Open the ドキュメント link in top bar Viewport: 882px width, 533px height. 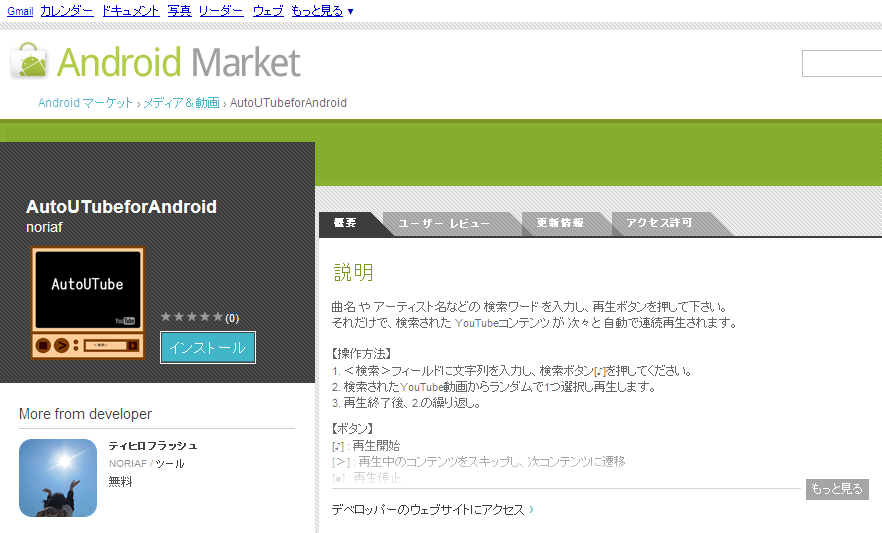130,11
